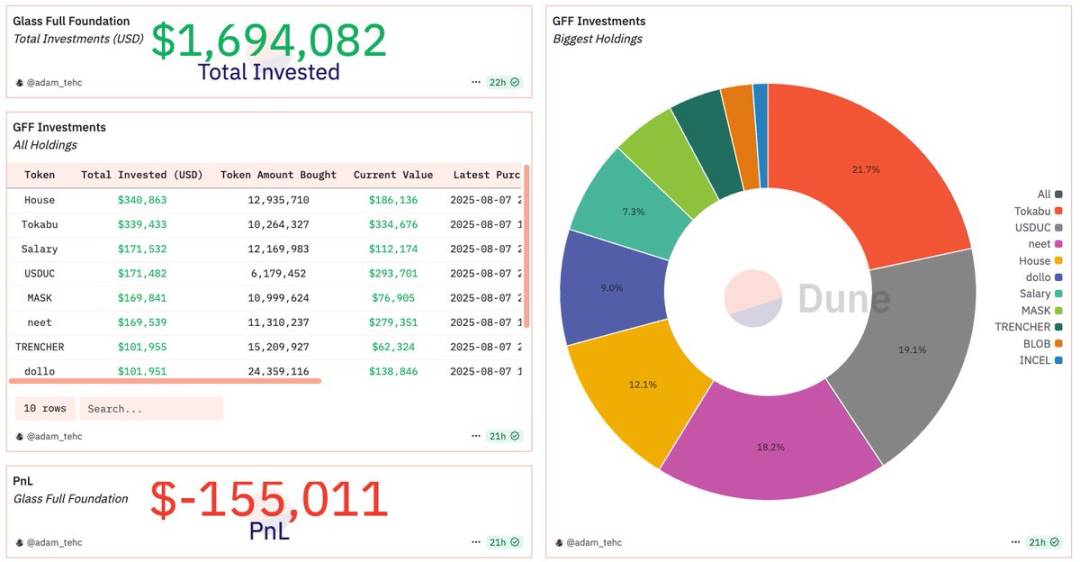The image size is (1080, 562).
Task: Click the 21h refresh badge on All Holdings
Action: point(504,436)
